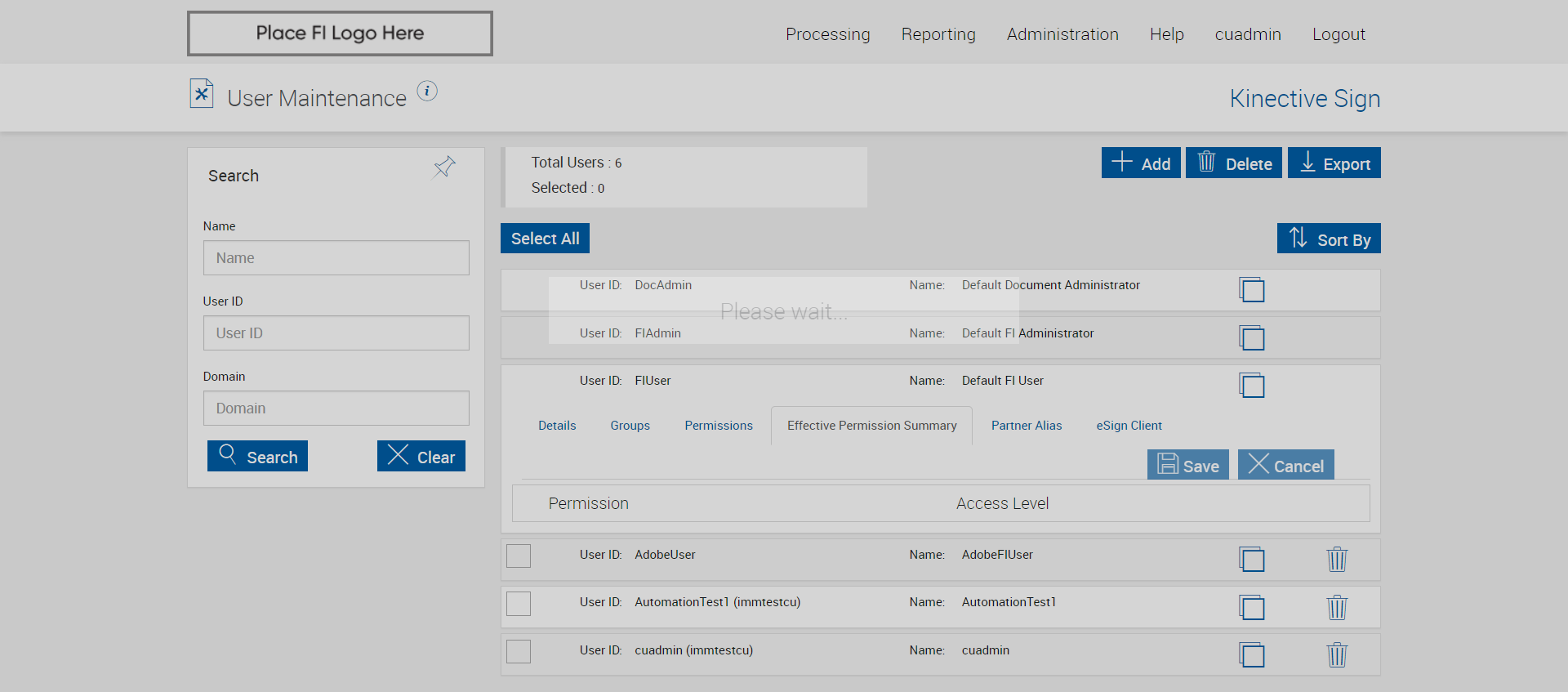
Task: Click copy icon for DocAdmin user
Action: coord(1251,290)
